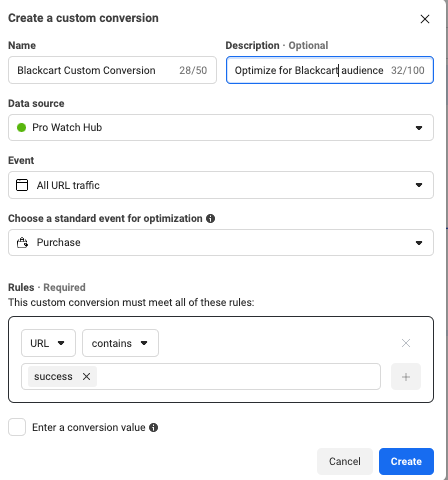Remove the success keyword chip
The image size is (448, 480).
point(86,376)
